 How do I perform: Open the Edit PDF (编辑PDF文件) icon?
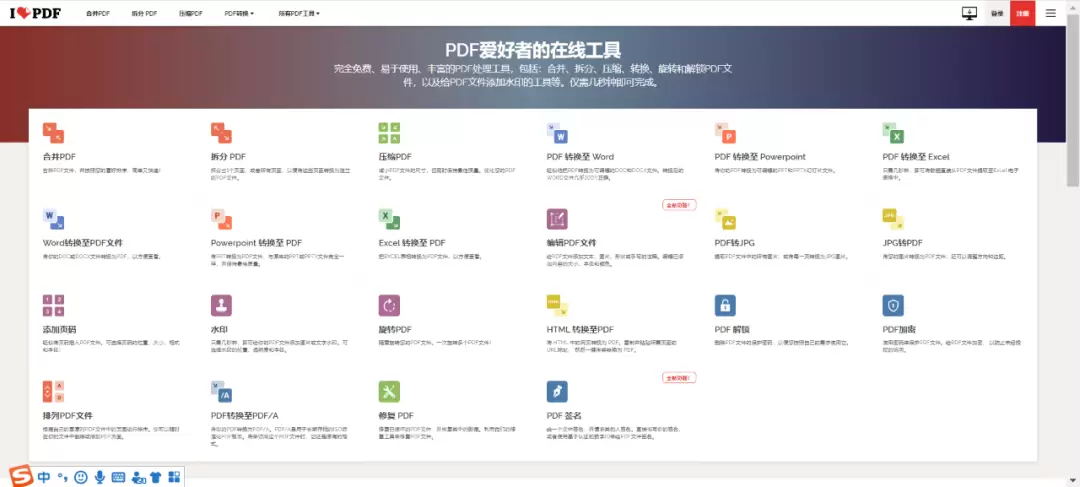pyautogui.click(x=557, y=219)
